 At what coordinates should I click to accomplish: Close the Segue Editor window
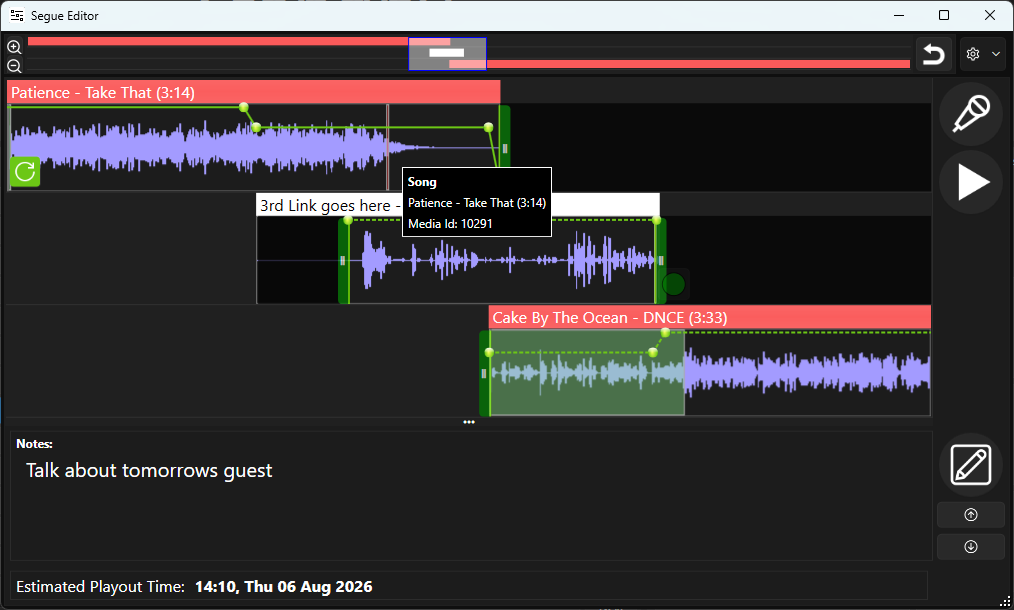[989, 15]
